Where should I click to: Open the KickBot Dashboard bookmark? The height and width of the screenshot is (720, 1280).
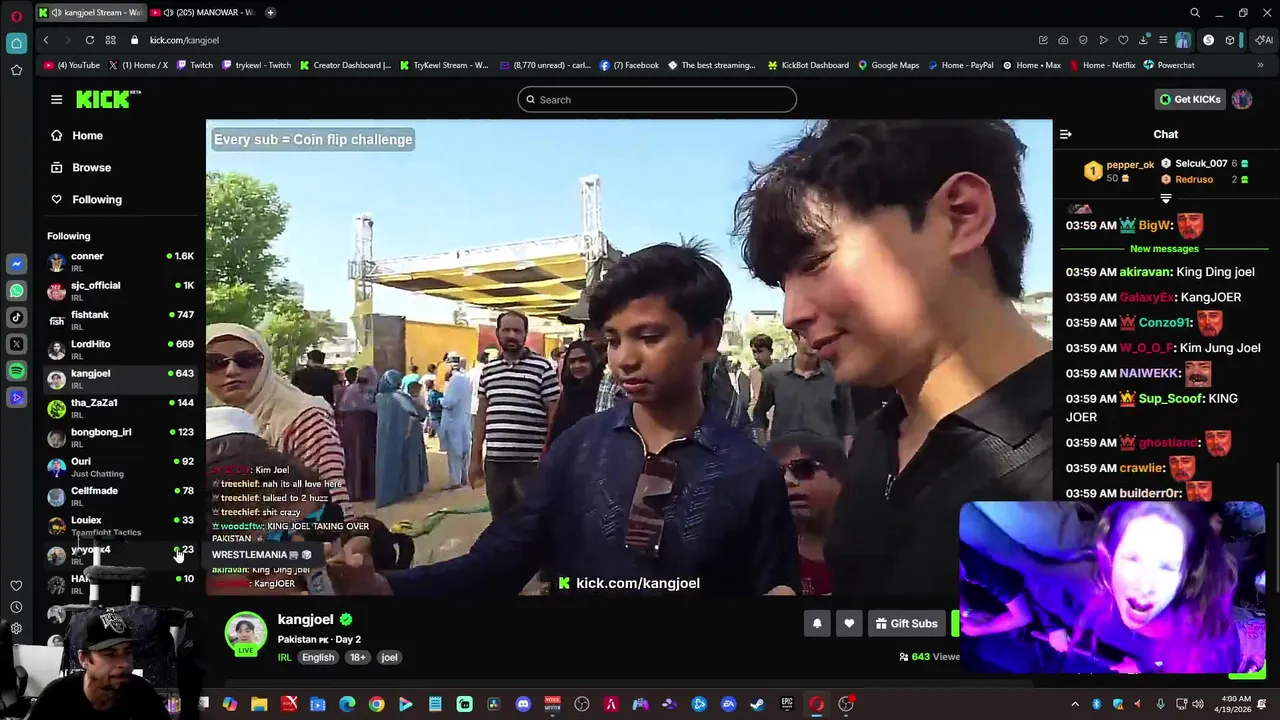pos(808,65)
